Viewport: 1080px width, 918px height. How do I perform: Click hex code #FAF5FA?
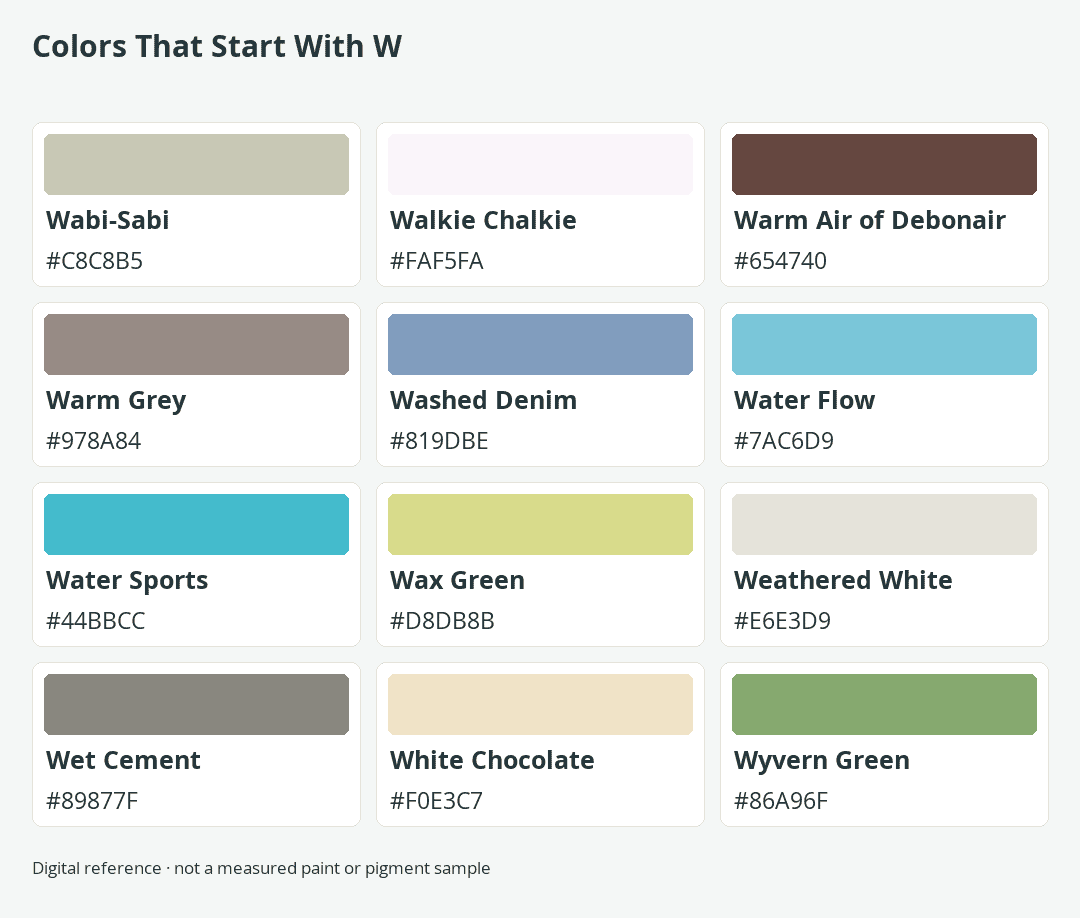(437, 261)
